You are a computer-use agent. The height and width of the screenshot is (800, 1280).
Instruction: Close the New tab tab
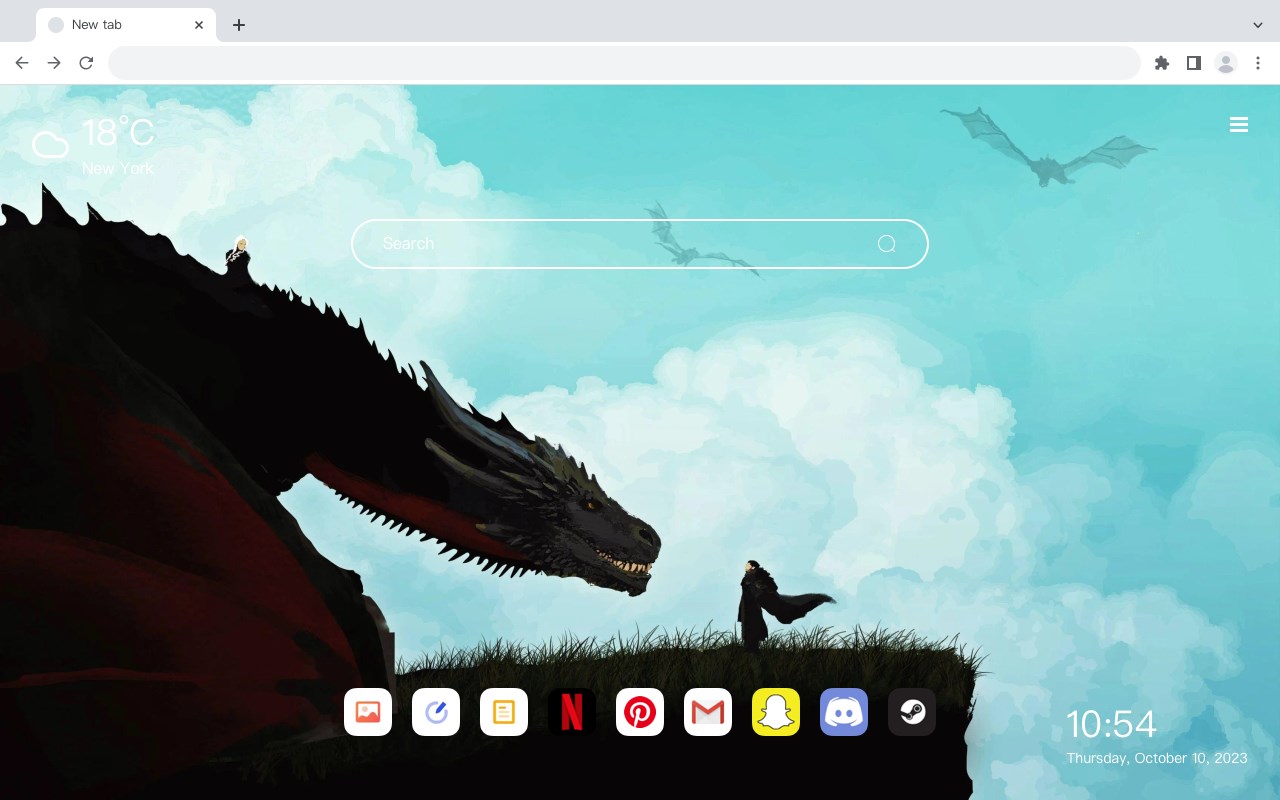click(x=199, y=25)
